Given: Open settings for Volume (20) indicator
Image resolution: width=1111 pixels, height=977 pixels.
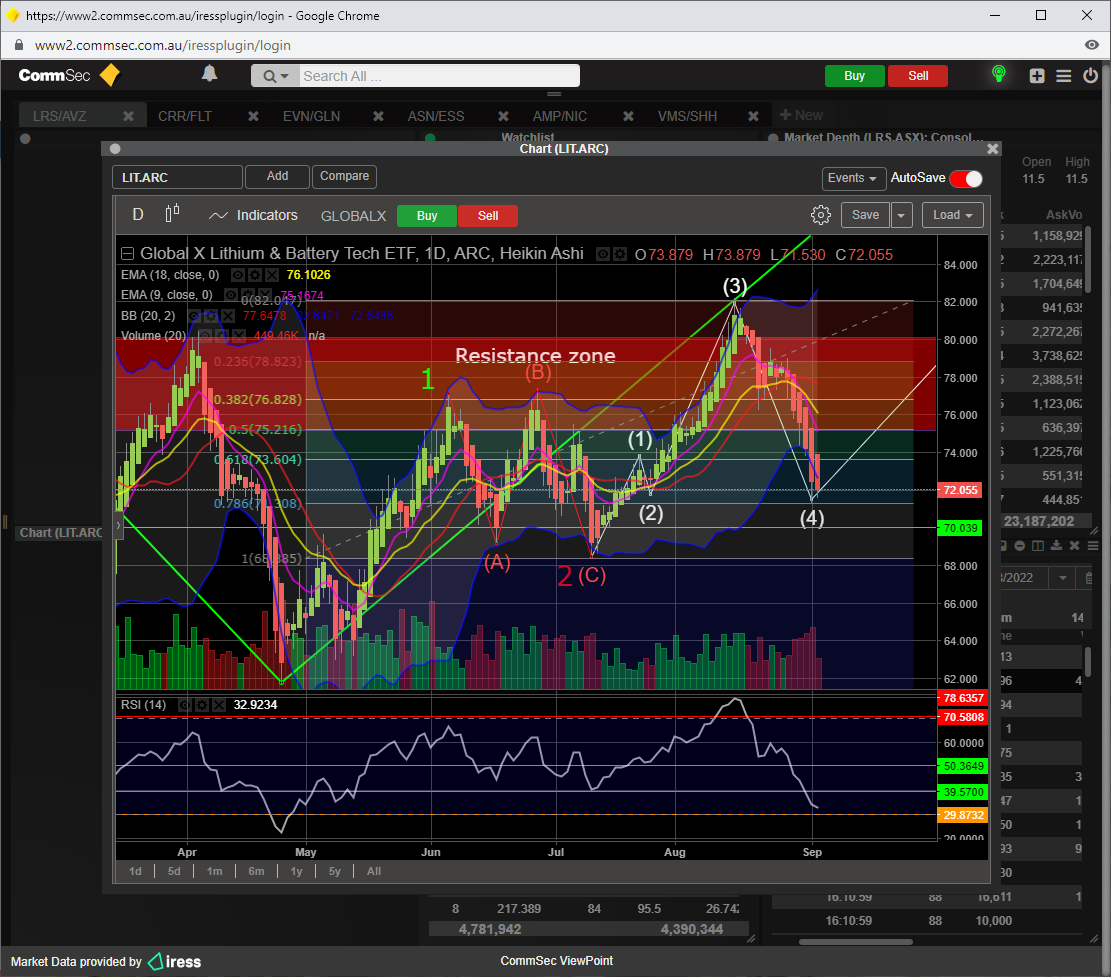Looking at the screenshot, I should (221, 336).
